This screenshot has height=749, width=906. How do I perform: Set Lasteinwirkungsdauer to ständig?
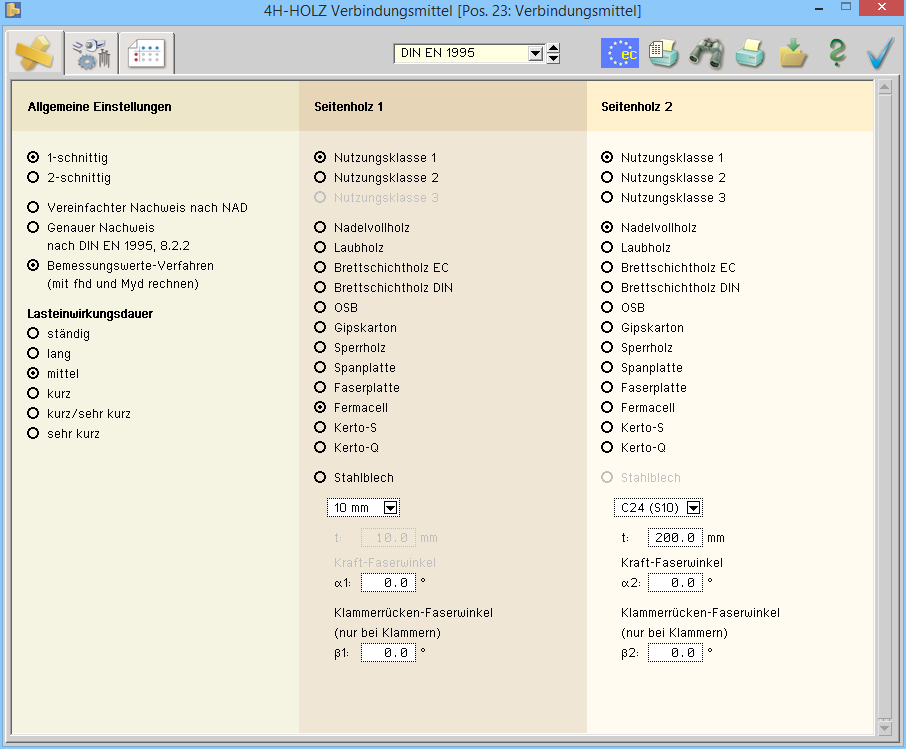(x=34, y=334)
